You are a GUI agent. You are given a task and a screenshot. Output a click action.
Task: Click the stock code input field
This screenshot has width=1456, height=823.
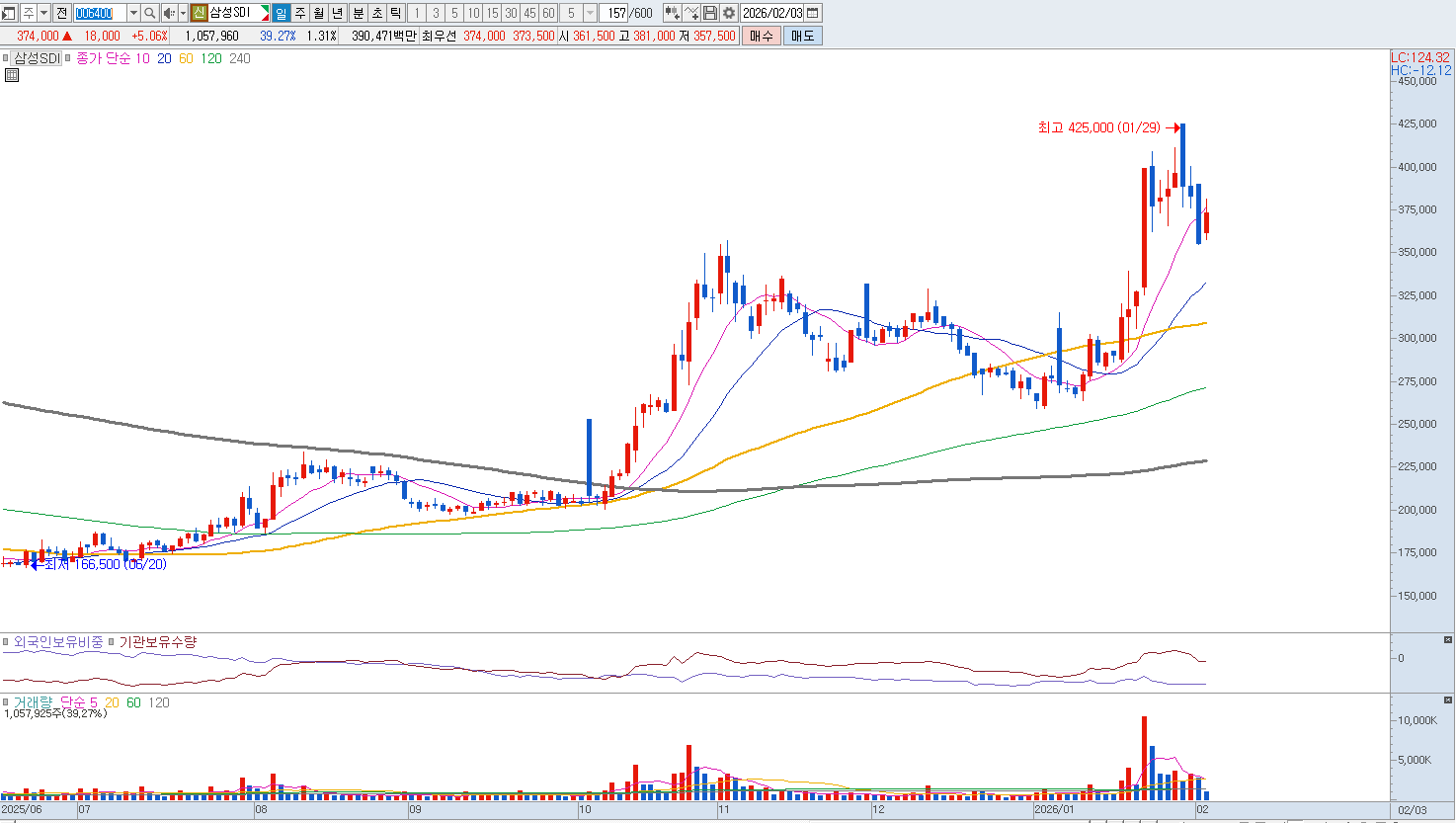pyautogui.click(x=100, y=13)
